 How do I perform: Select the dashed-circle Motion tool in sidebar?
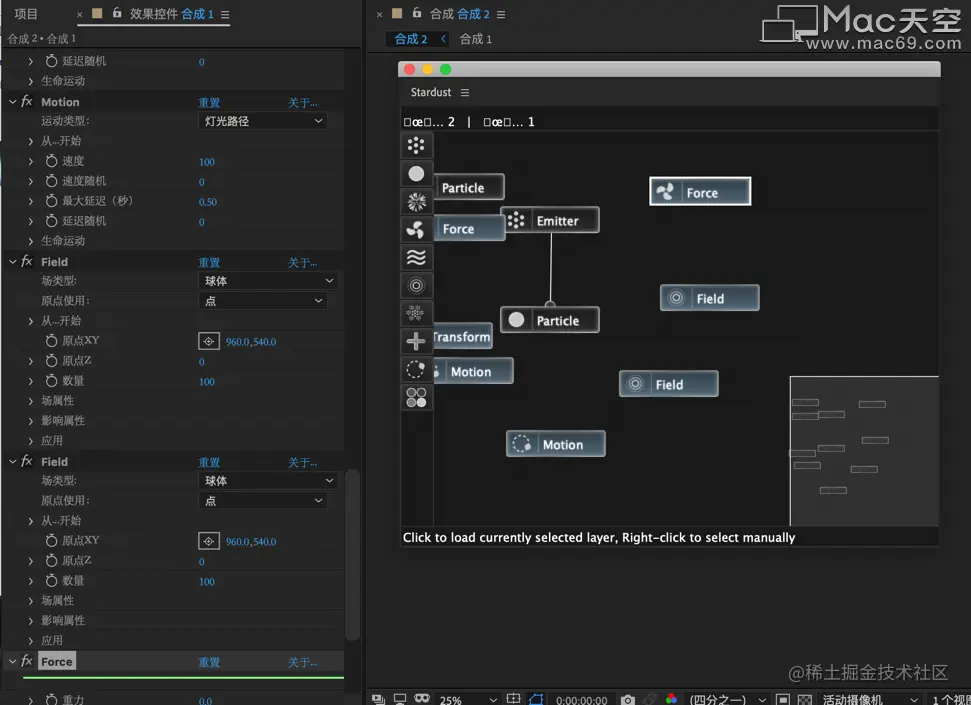tap(416, 369)
